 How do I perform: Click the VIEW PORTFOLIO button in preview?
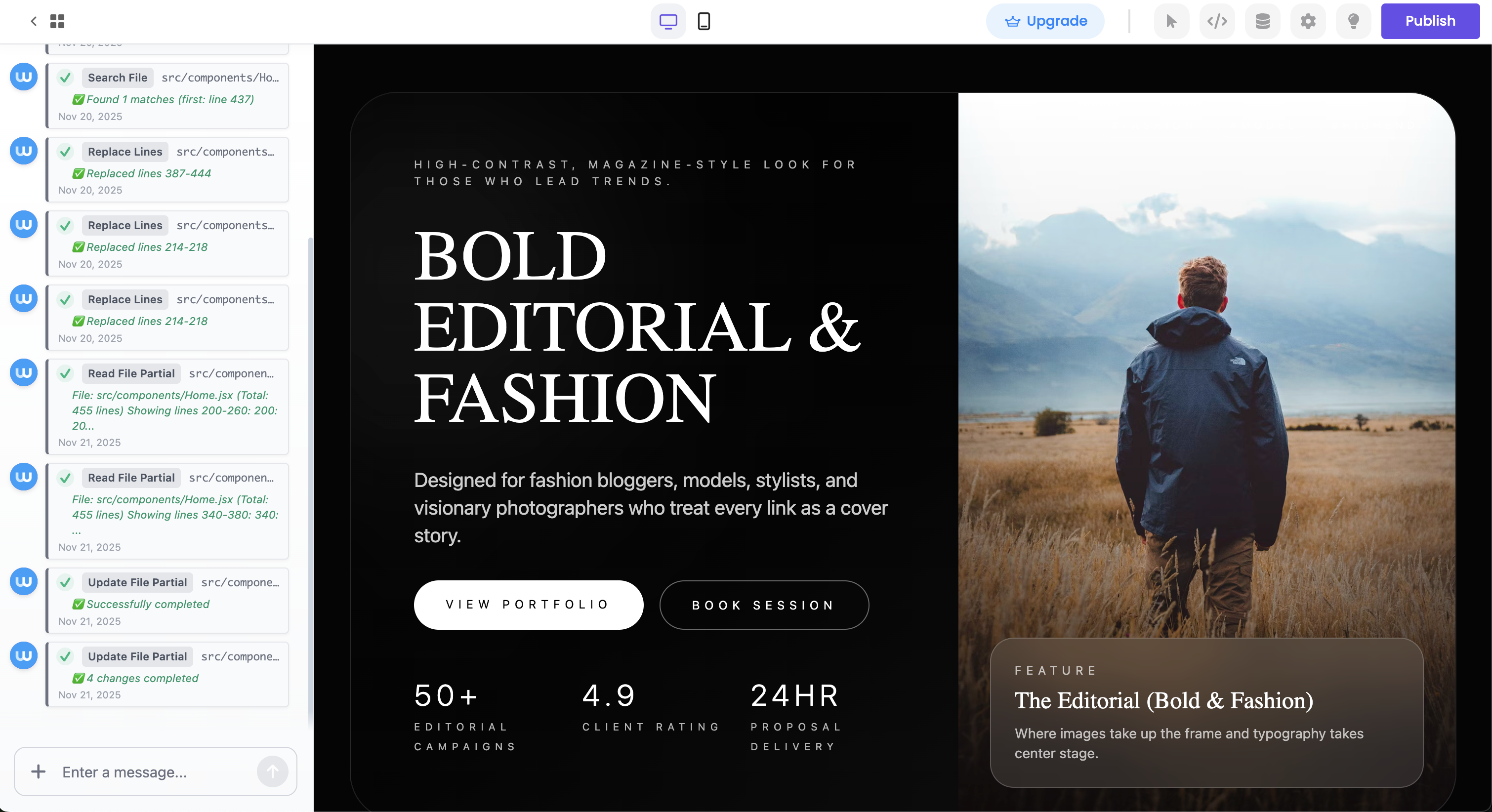point(528,605)
